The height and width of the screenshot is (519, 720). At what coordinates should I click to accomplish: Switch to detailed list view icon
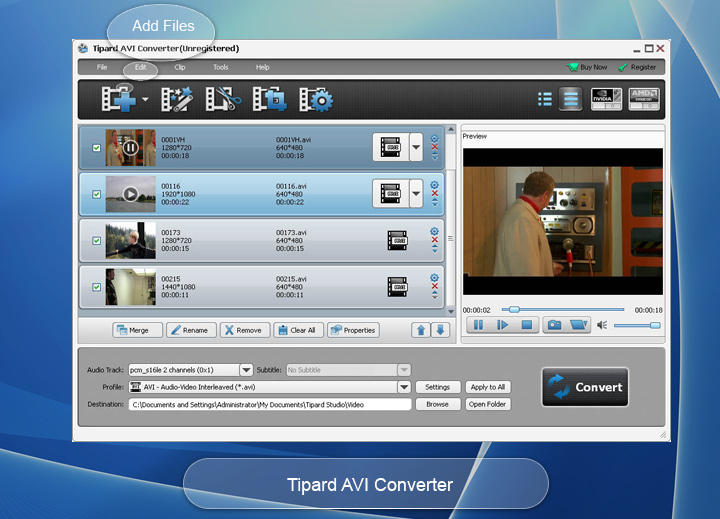pyautogui.click(x=545, y=99)
